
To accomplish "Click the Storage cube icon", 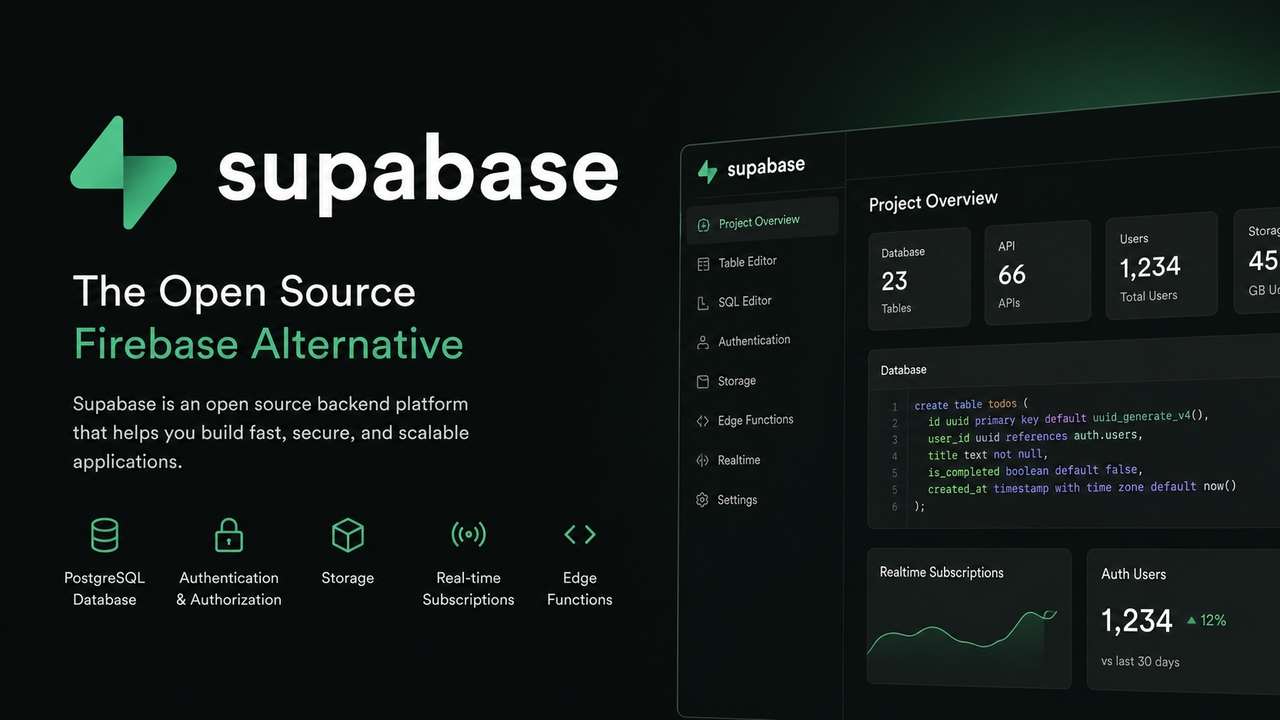I will click(348, 535).
